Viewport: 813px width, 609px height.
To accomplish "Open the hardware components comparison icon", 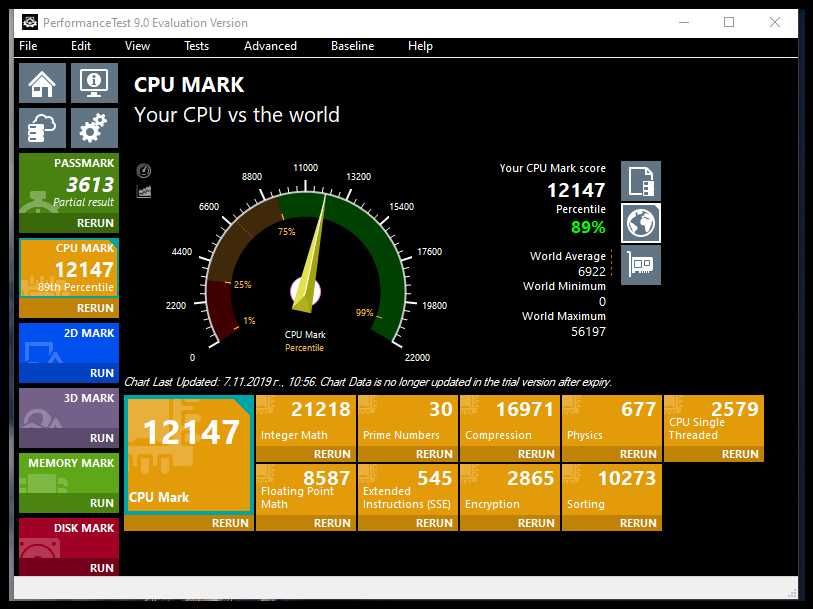I will coord(641,265).
